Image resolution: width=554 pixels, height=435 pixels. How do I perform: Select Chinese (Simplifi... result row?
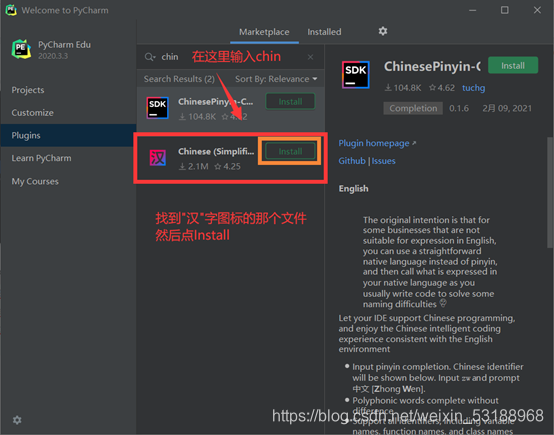(230, 158)
